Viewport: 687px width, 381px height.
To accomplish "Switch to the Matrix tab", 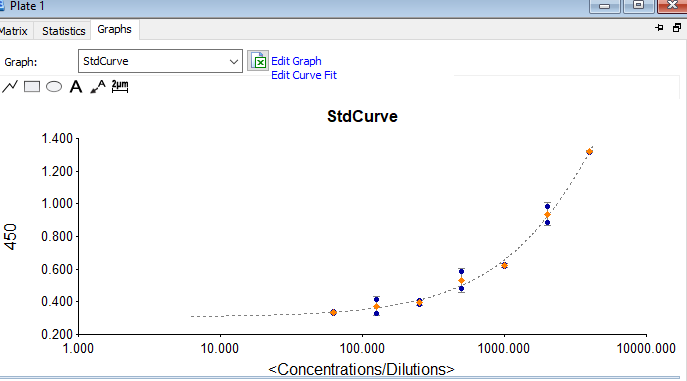I will pyautogui.click(x=14, y=31).
